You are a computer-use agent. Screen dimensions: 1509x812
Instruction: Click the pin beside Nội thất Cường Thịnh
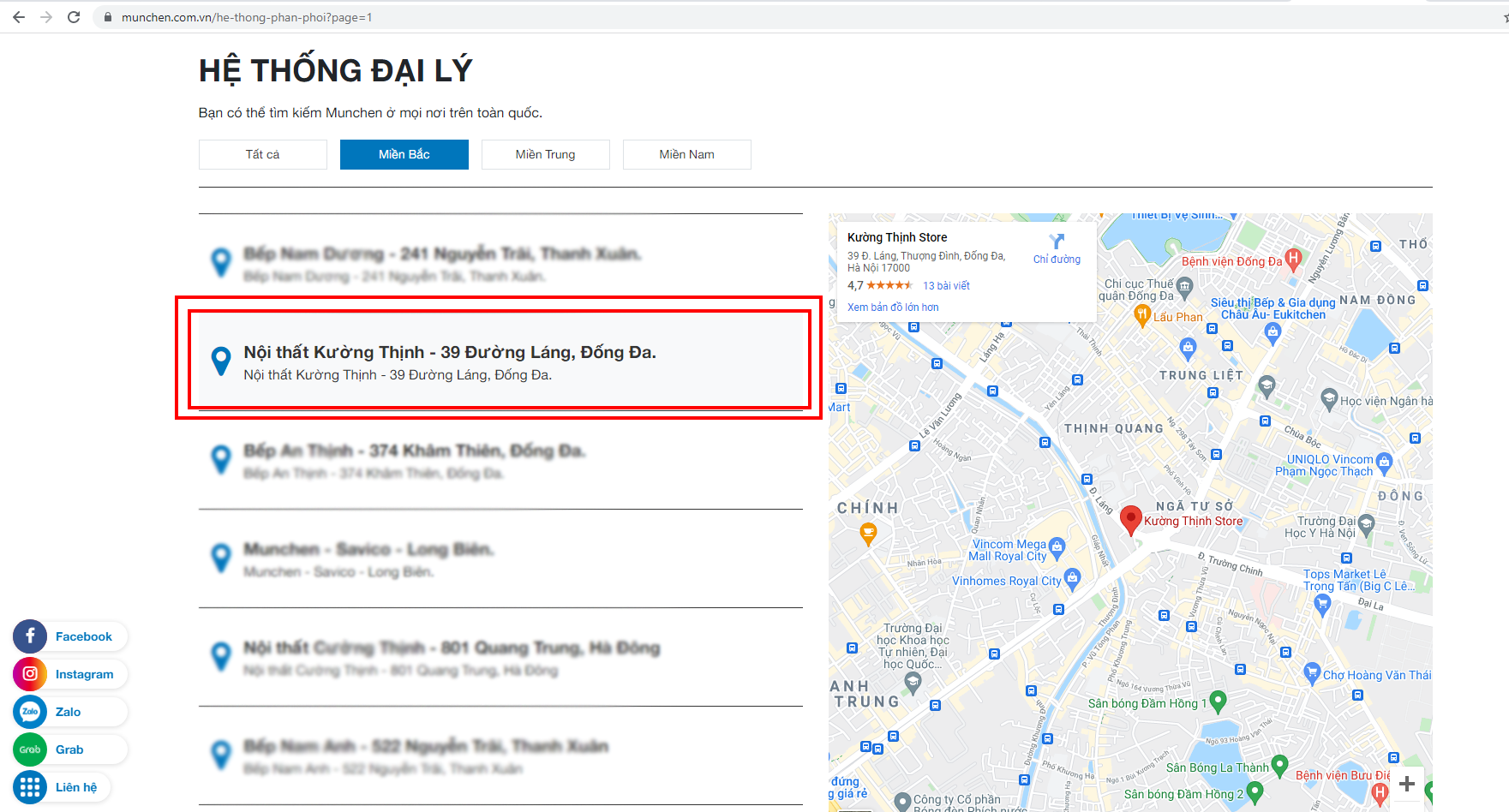pos(221,656)
